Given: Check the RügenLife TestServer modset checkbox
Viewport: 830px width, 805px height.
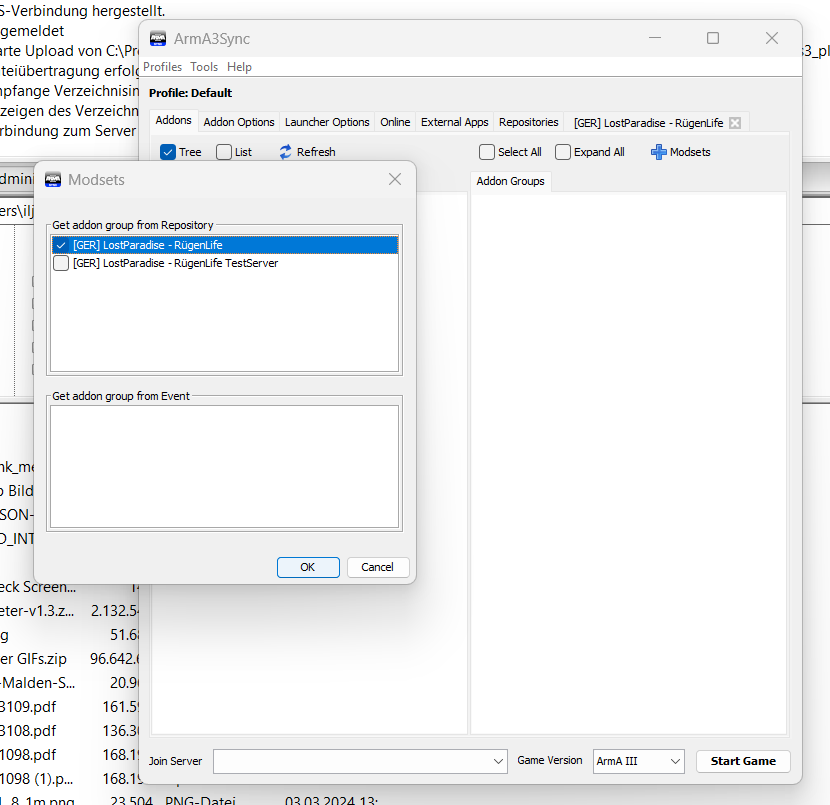Looking at the screenshot, I should pyautogui.click(x=61, y=263).
